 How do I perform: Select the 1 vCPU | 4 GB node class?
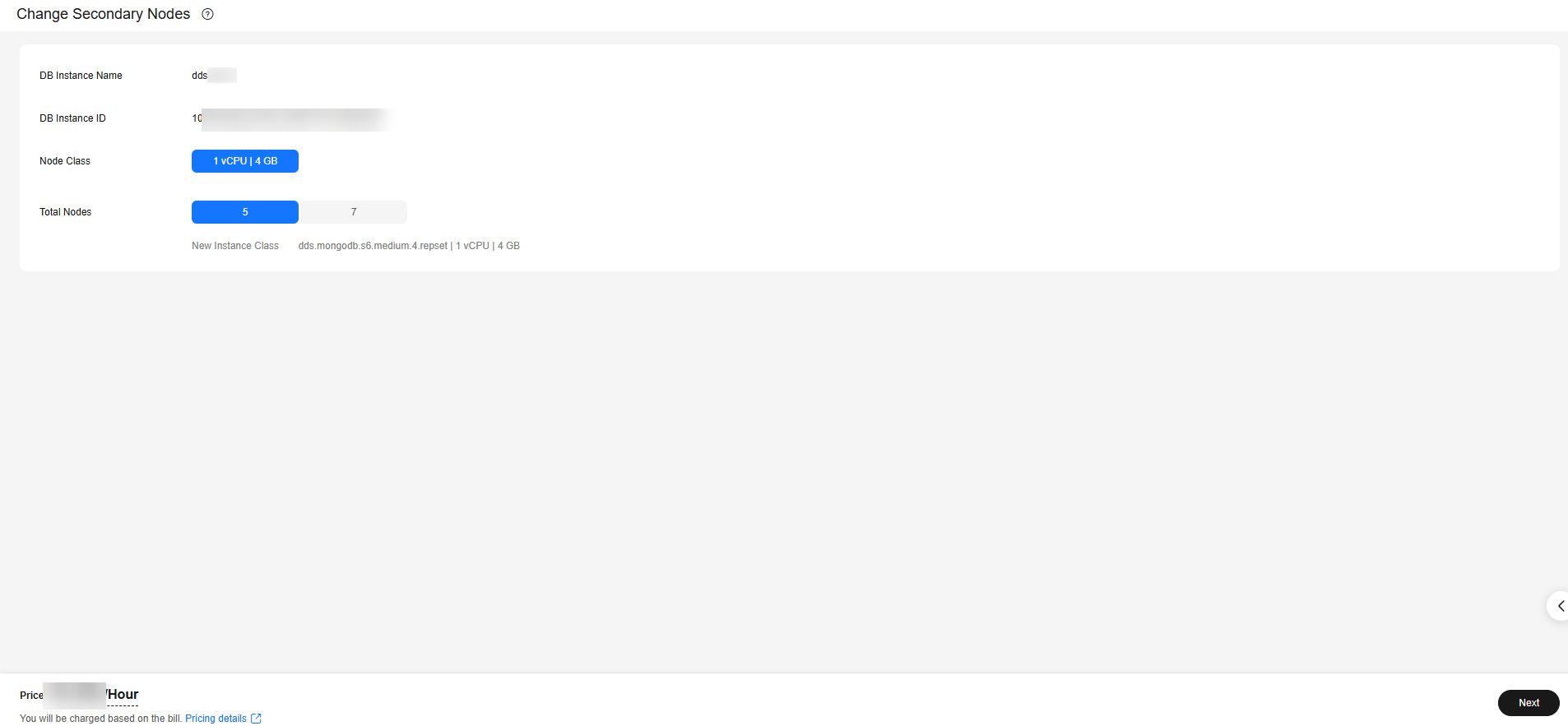tap(245, 161)
